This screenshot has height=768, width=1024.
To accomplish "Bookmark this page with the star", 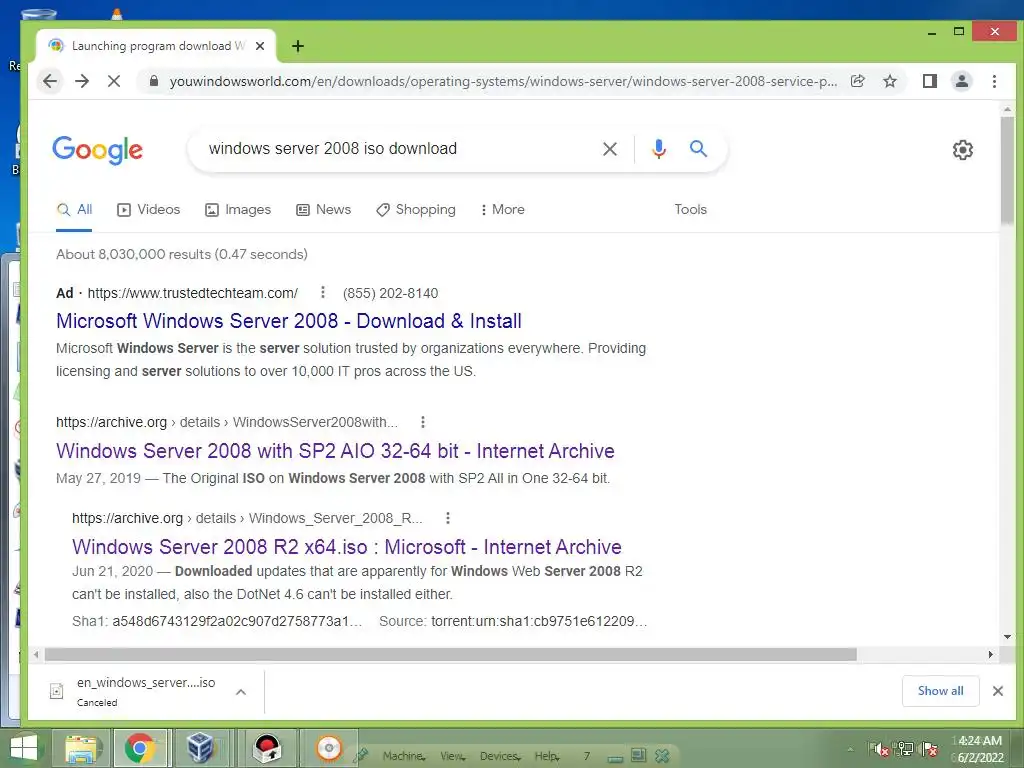I will click(889, 81).
